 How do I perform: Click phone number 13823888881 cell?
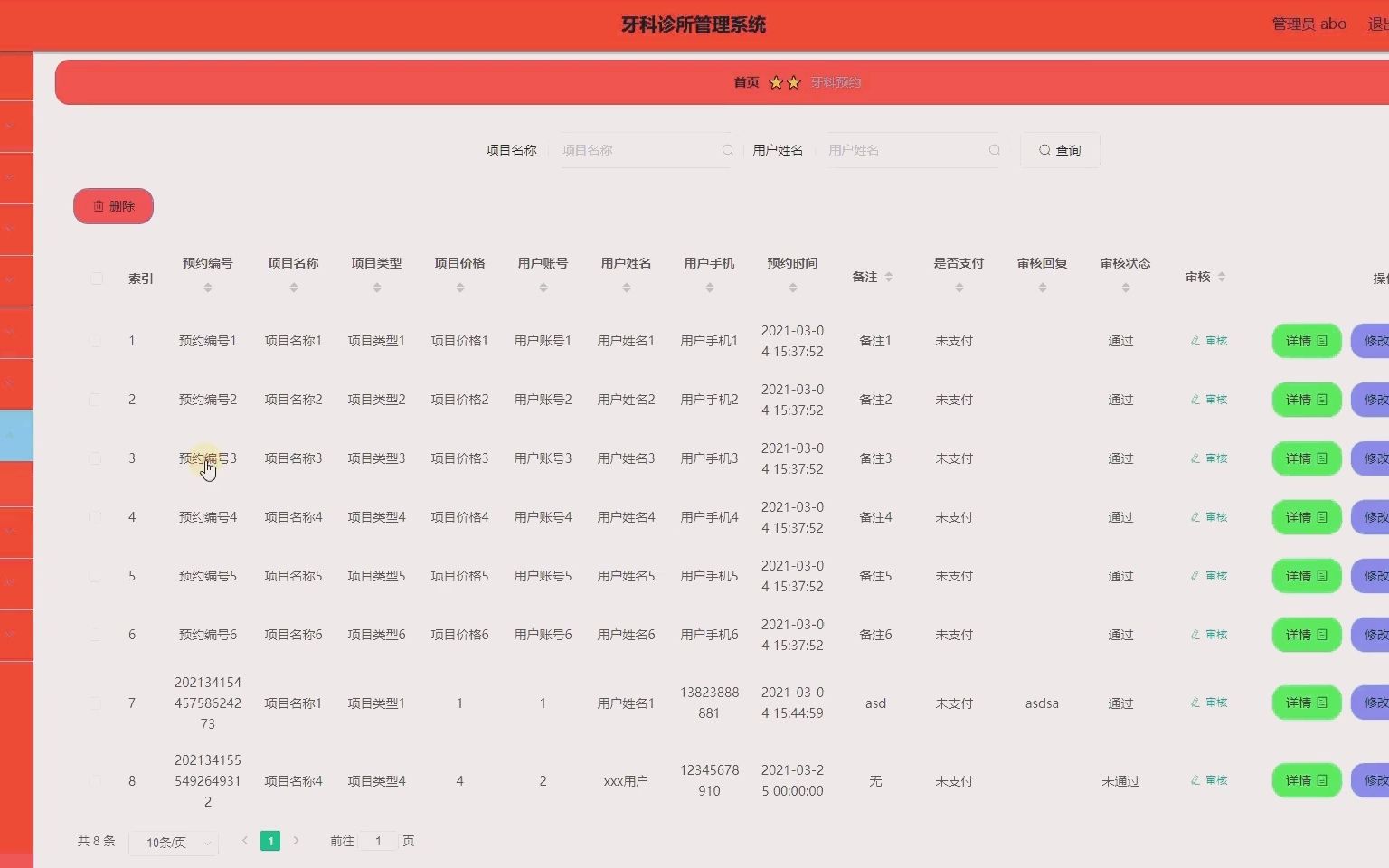pos(709,703)
